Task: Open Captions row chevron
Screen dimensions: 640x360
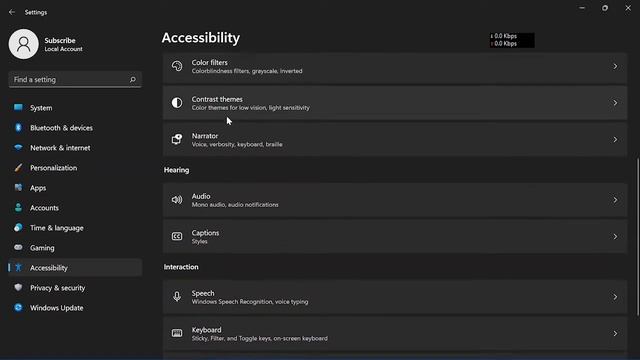Action: pos(615,236)
